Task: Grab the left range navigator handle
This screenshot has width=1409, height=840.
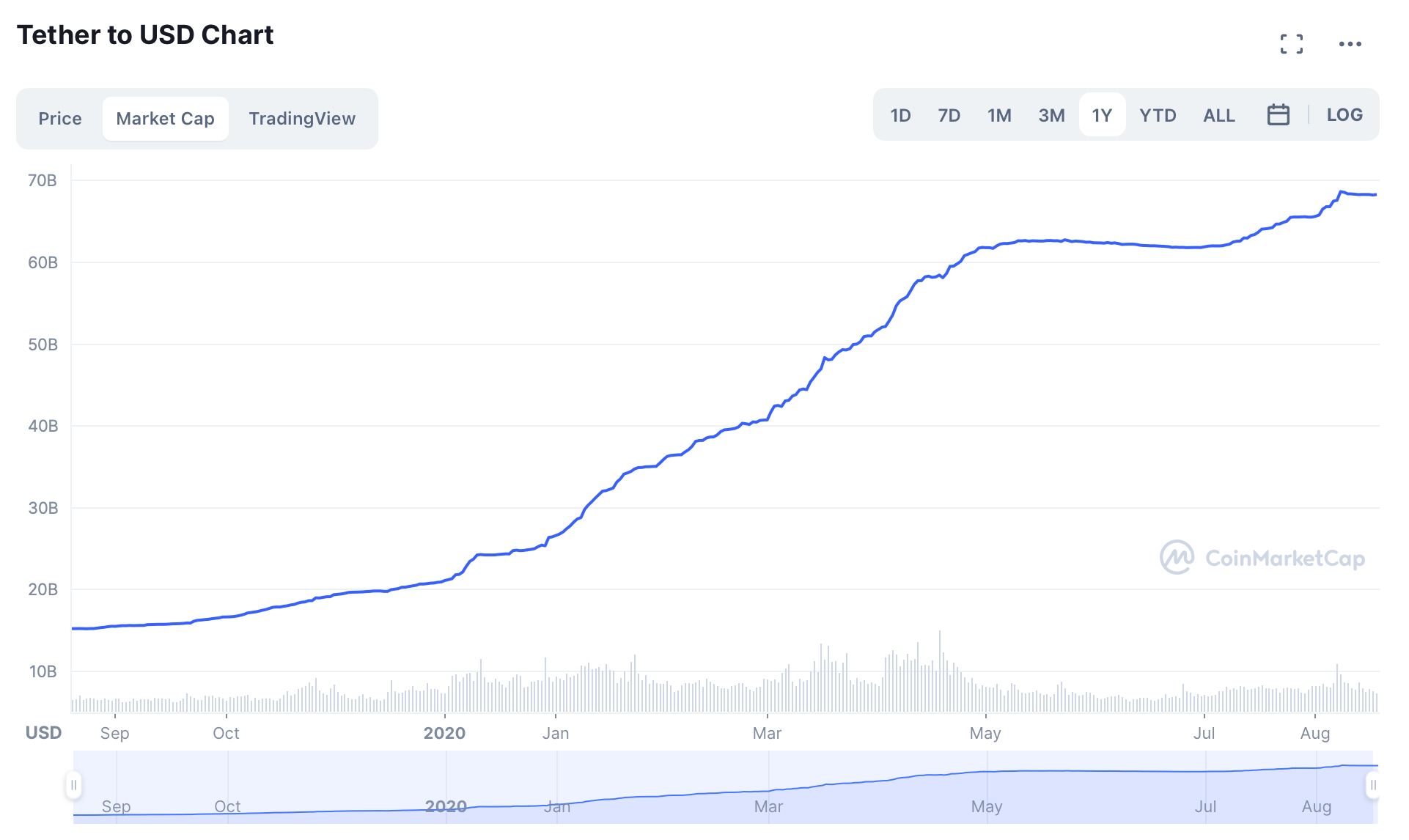Action: coord(73,785)
